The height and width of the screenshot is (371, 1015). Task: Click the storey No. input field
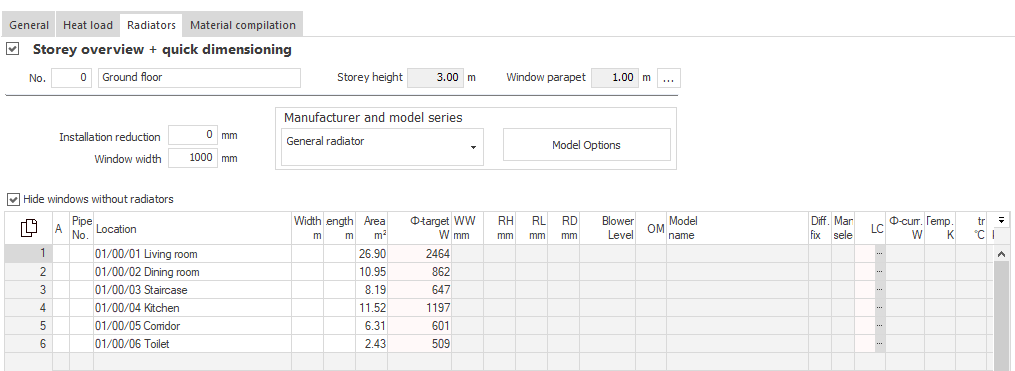click(72, 78)
